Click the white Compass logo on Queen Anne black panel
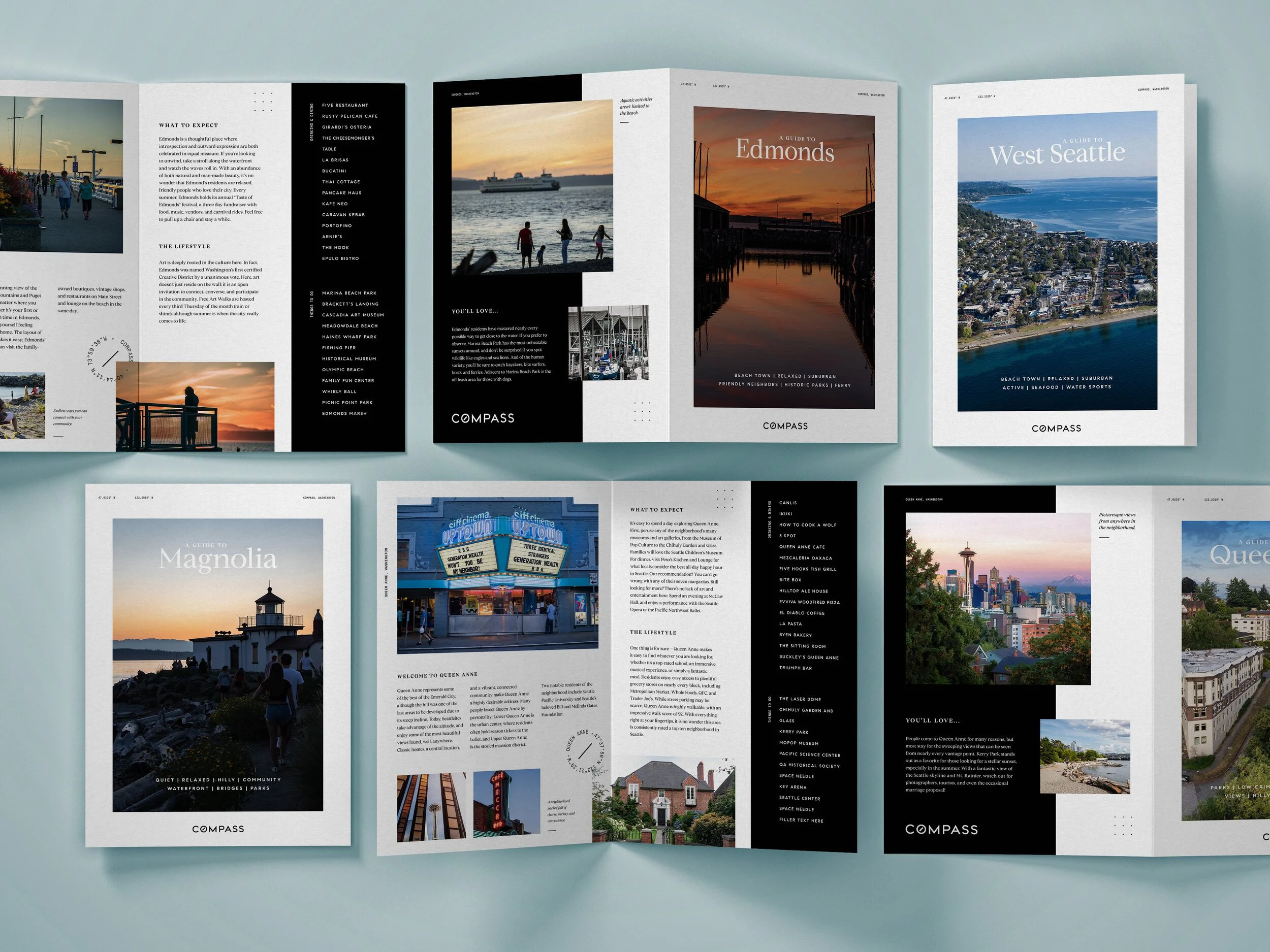 click(x=941, y=829)
